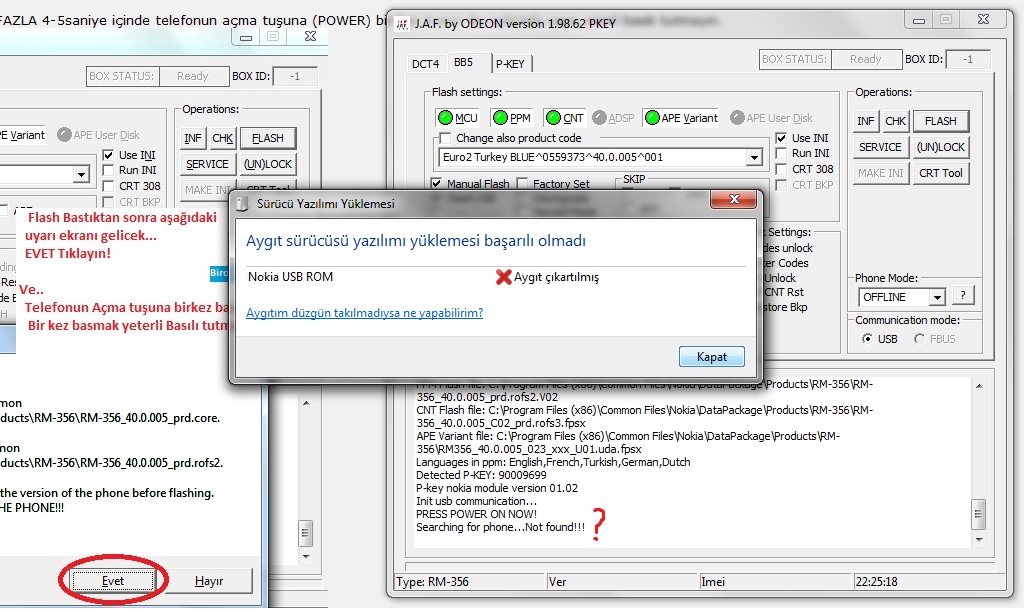The width and height of the screenshot is (1024, 609).
Task: Click FLASH in the main JAF window
Action: (x=940, y=121)
